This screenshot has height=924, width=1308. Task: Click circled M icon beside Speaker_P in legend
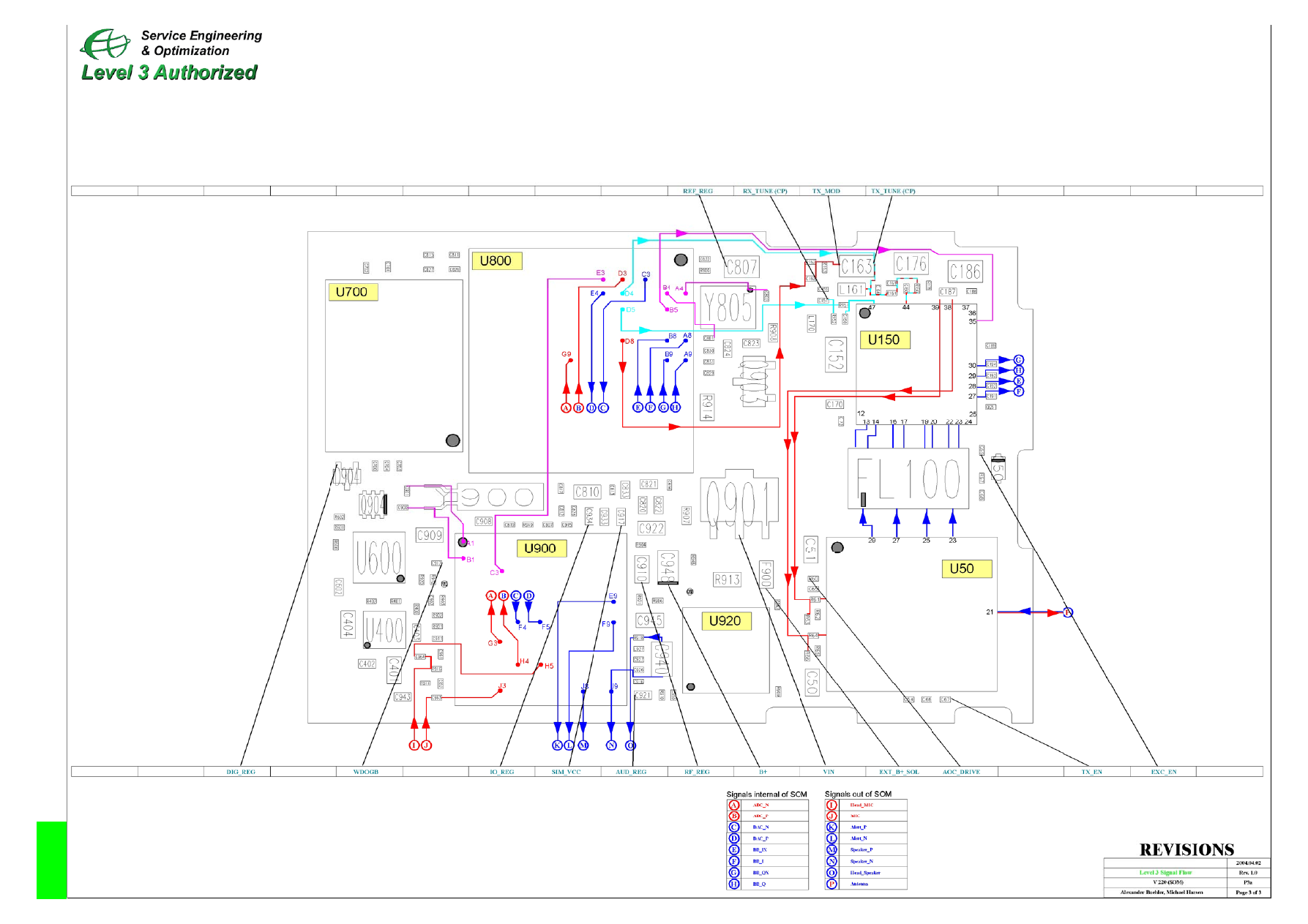(x=831, y=850)
